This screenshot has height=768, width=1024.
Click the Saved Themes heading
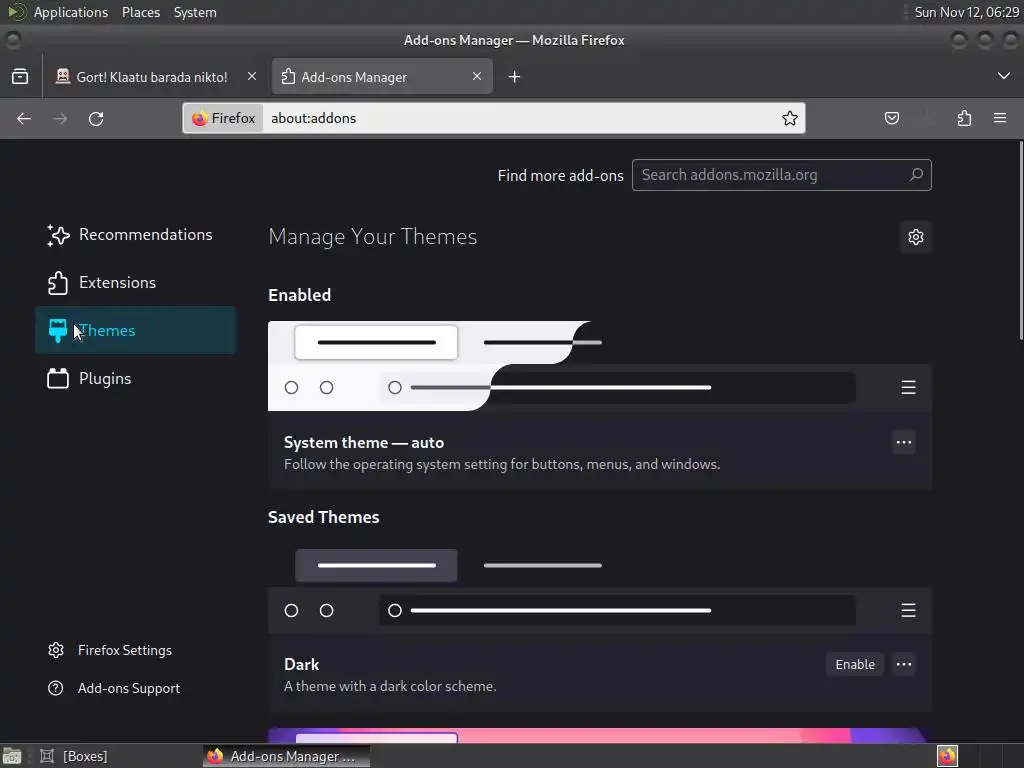324,517
